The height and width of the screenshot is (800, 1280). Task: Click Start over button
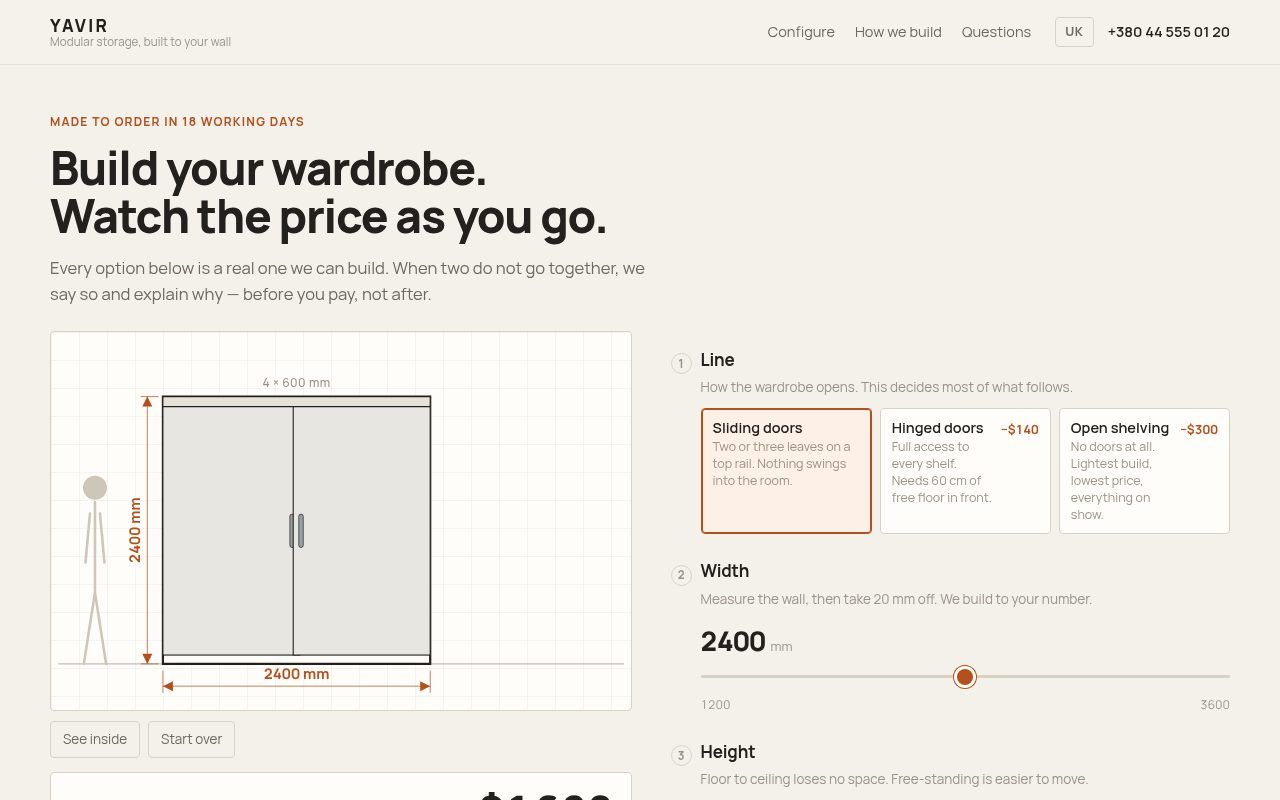191,739
